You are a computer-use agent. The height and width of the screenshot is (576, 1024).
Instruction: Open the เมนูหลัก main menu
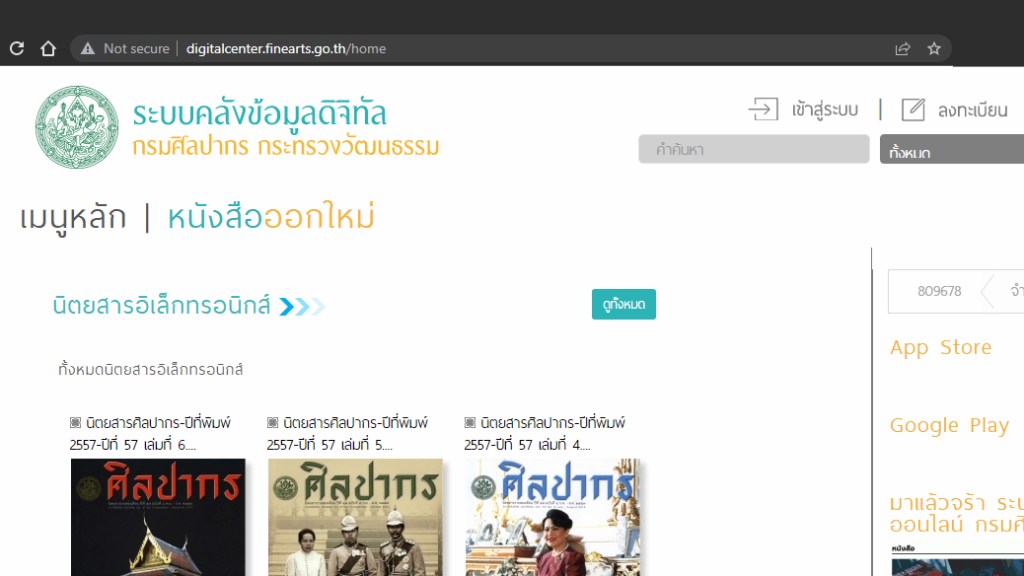tap(73, 217)
